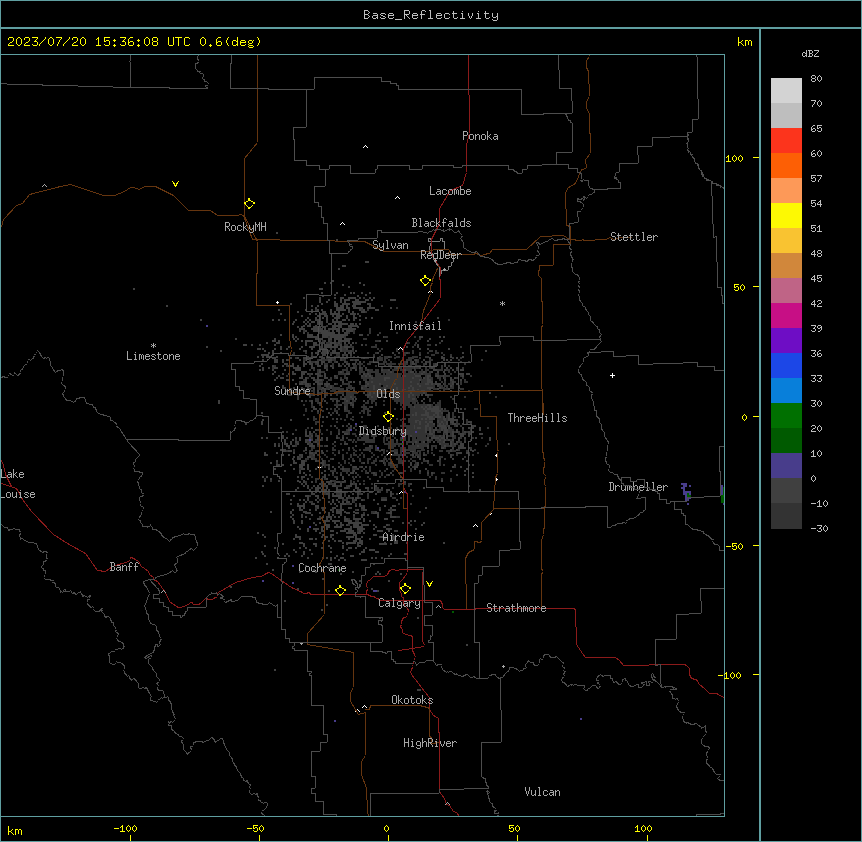Click the Limestone label
The image size is (862, 842).
point(153,356)
